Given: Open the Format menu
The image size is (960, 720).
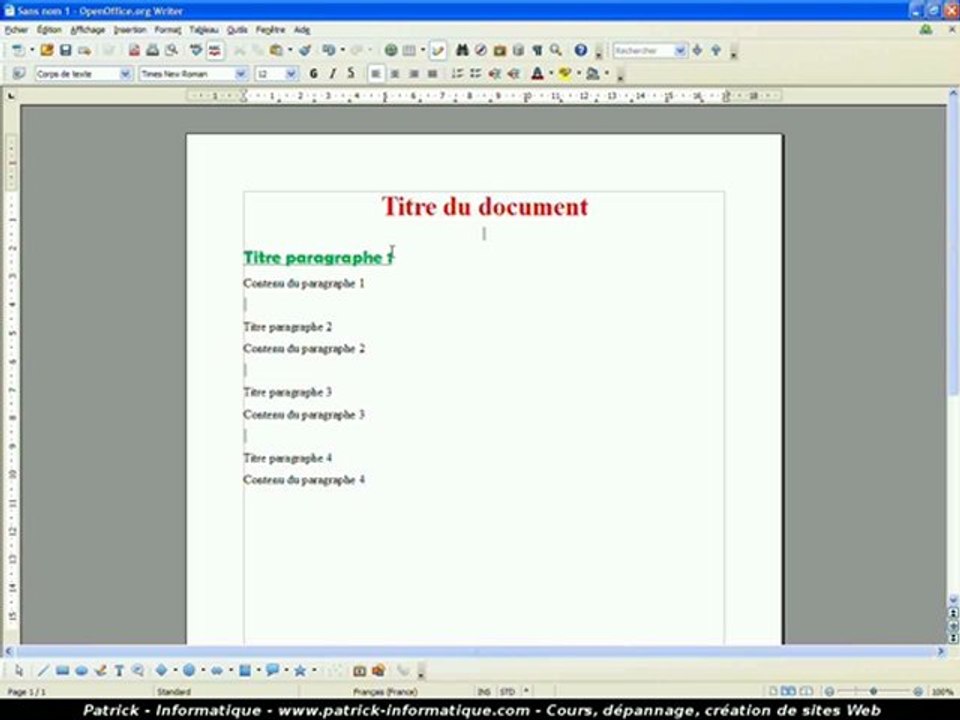Looking at the screenshot, I should (167, 29).
